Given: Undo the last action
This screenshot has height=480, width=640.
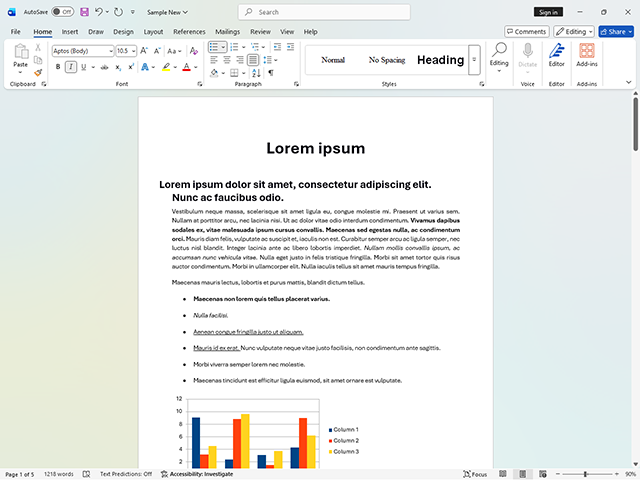Looking at the screenshot, I should pyautogui.click(x=99, y=12).
